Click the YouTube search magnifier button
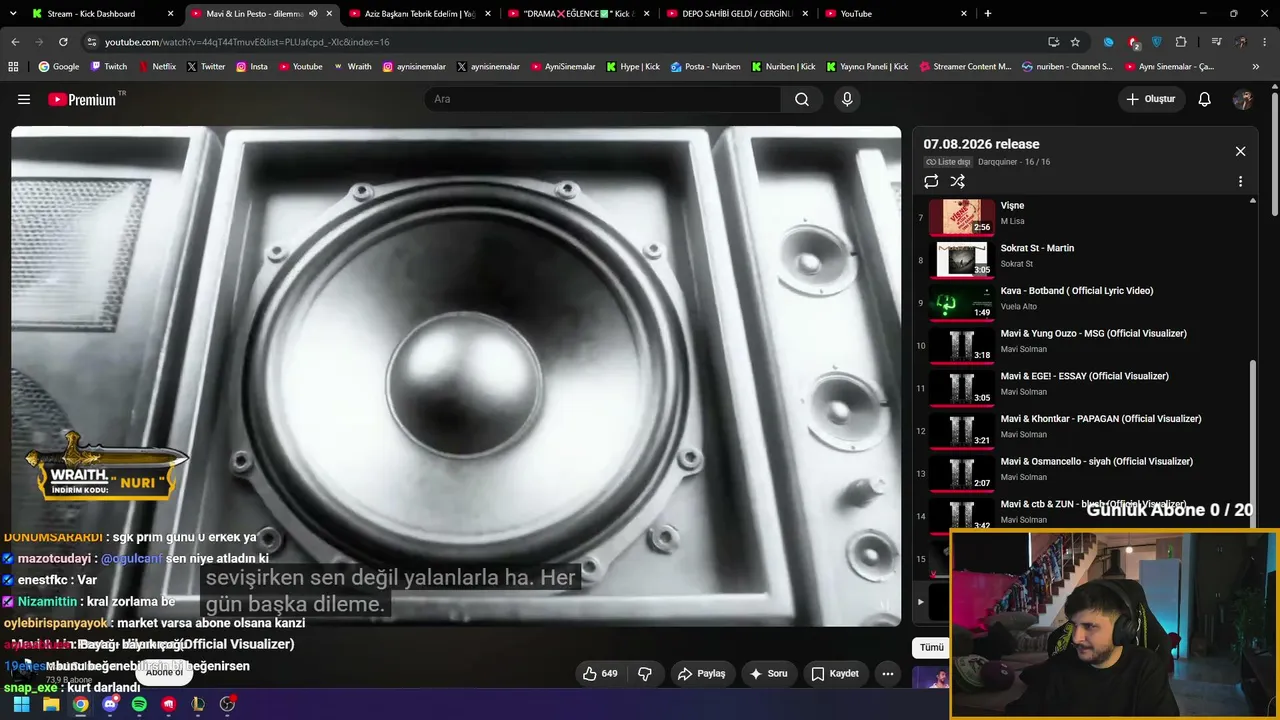1280x720 pixels. (x=802, y=99)
